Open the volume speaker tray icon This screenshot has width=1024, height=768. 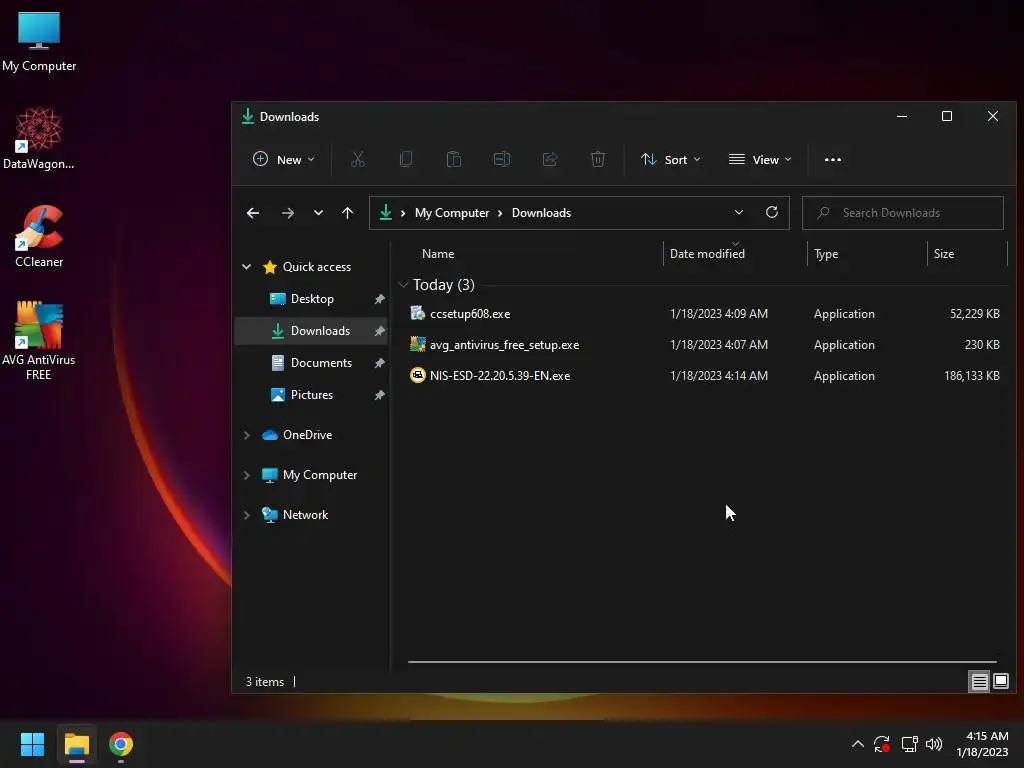tap(934, 744)
